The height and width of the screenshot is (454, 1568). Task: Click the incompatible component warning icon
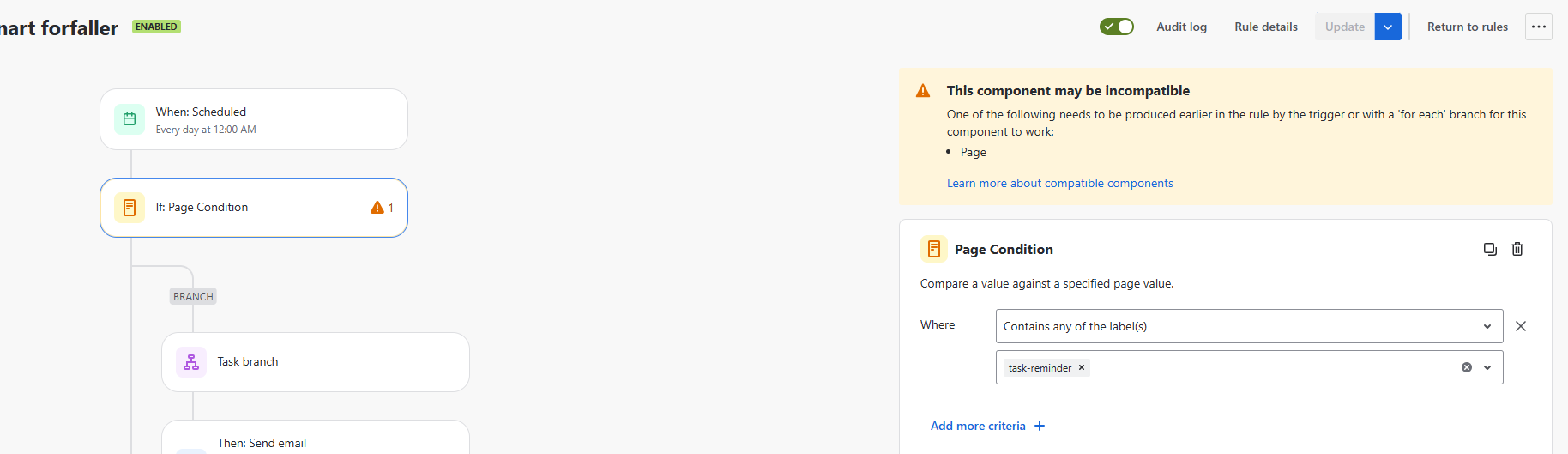(x=923, y=91)
